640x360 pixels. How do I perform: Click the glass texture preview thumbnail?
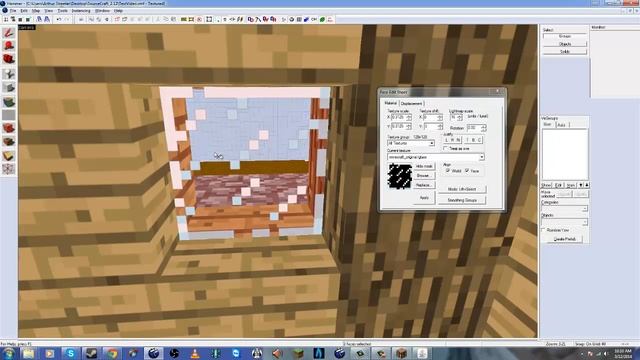(400, 176)
